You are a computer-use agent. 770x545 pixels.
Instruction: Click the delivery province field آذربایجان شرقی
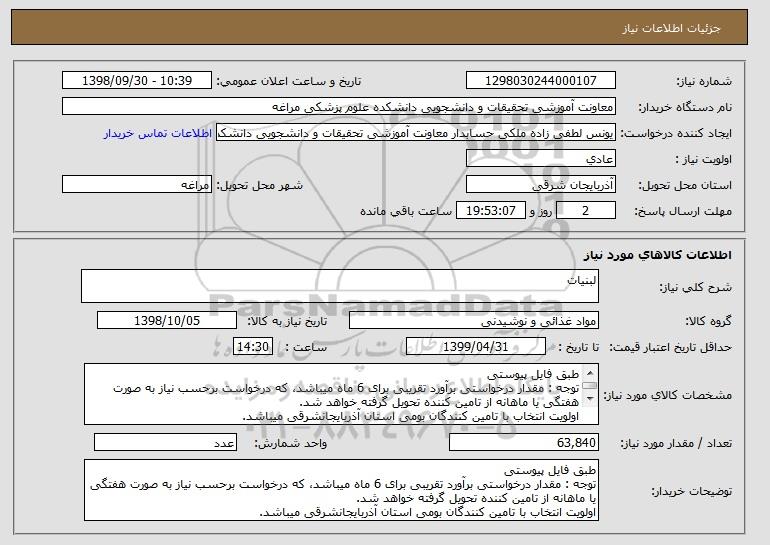coord(541,185)
